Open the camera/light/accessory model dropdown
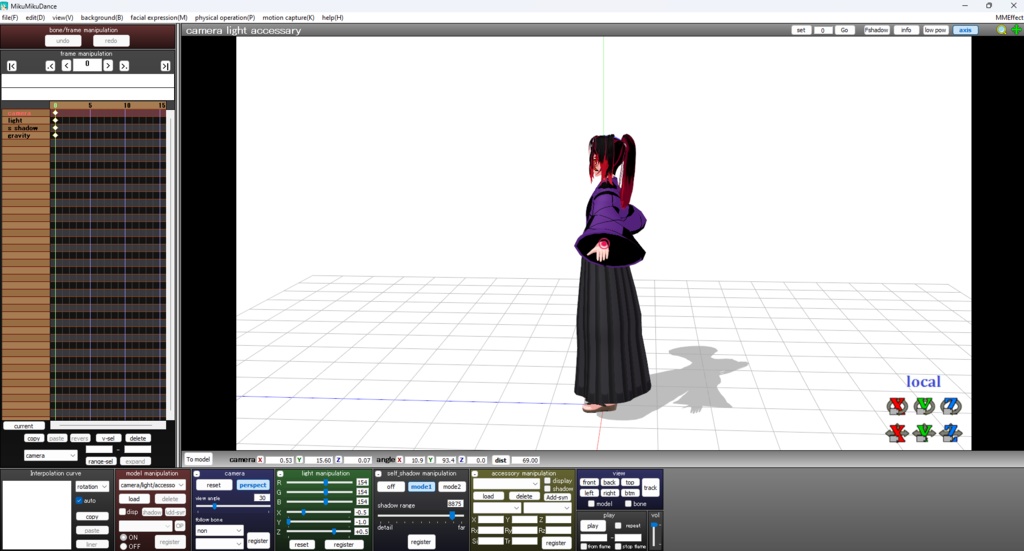The image size is (1024, 551). [152, 485]
